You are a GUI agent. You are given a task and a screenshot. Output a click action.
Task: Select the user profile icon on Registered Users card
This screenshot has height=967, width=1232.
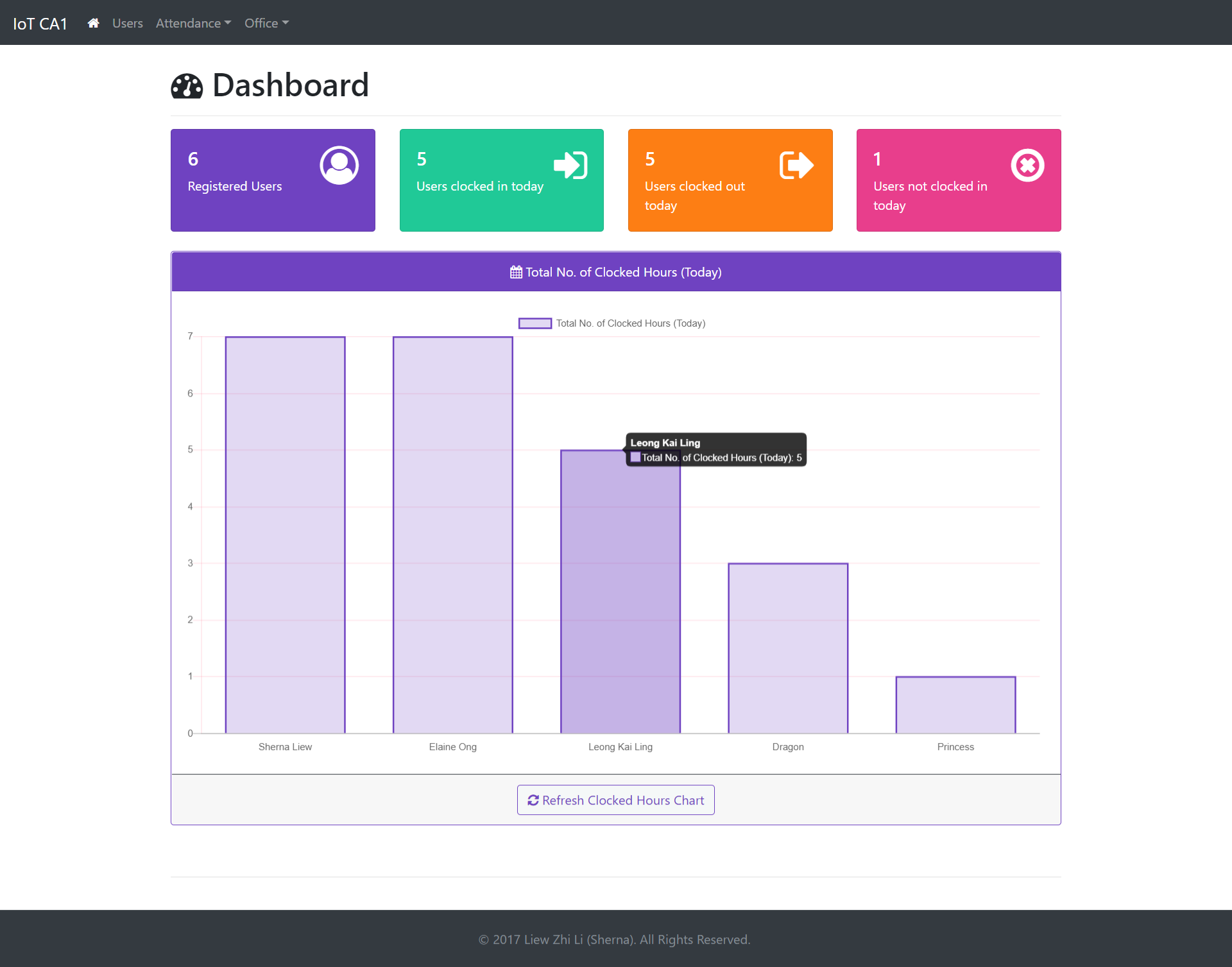(339, 165)
